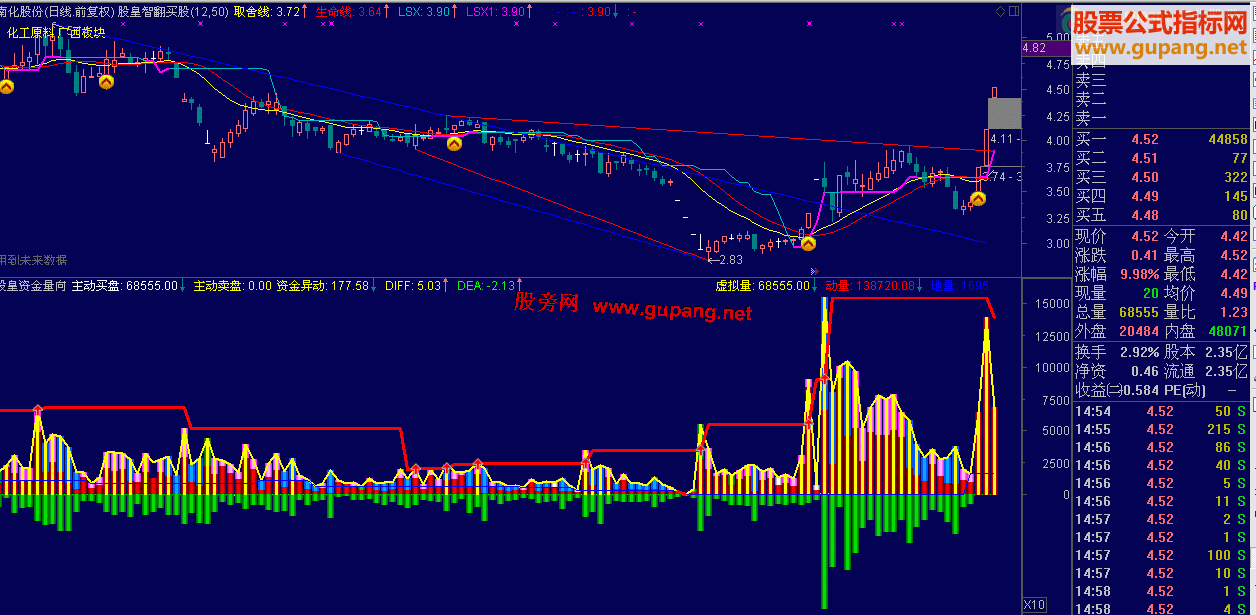Click the 资金异动 177.58 value
This screenshot has width=1256, height=615.
pos(323,286)
